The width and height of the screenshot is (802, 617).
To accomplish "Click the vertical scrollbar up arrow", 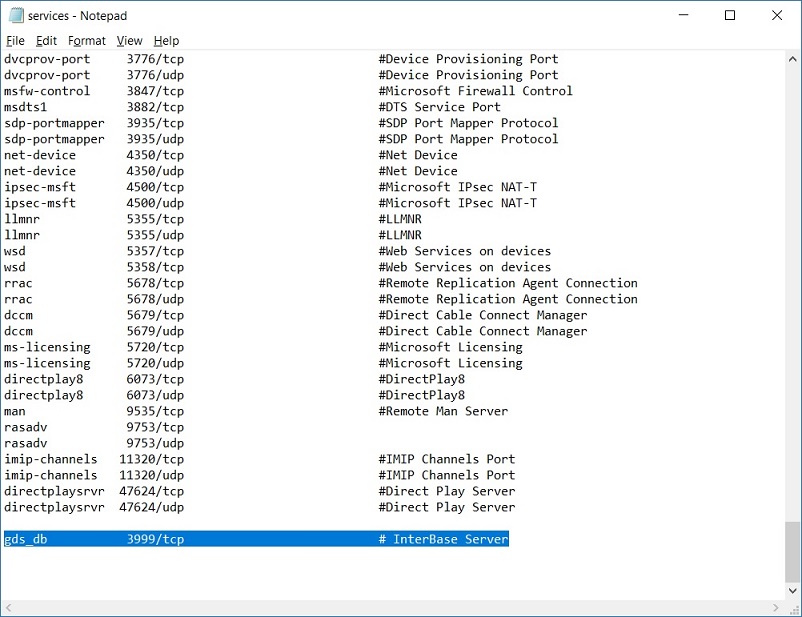I will point(792,59).
